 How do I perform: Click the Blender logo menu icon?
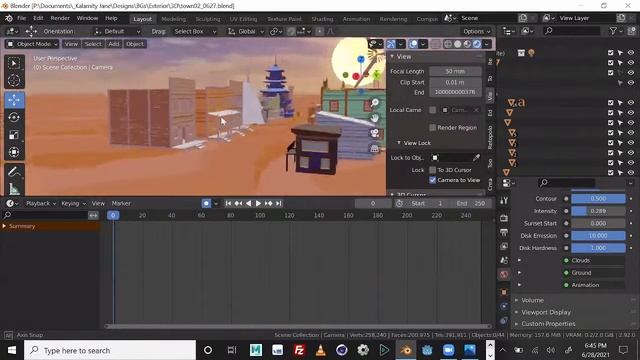click(9, 18)
